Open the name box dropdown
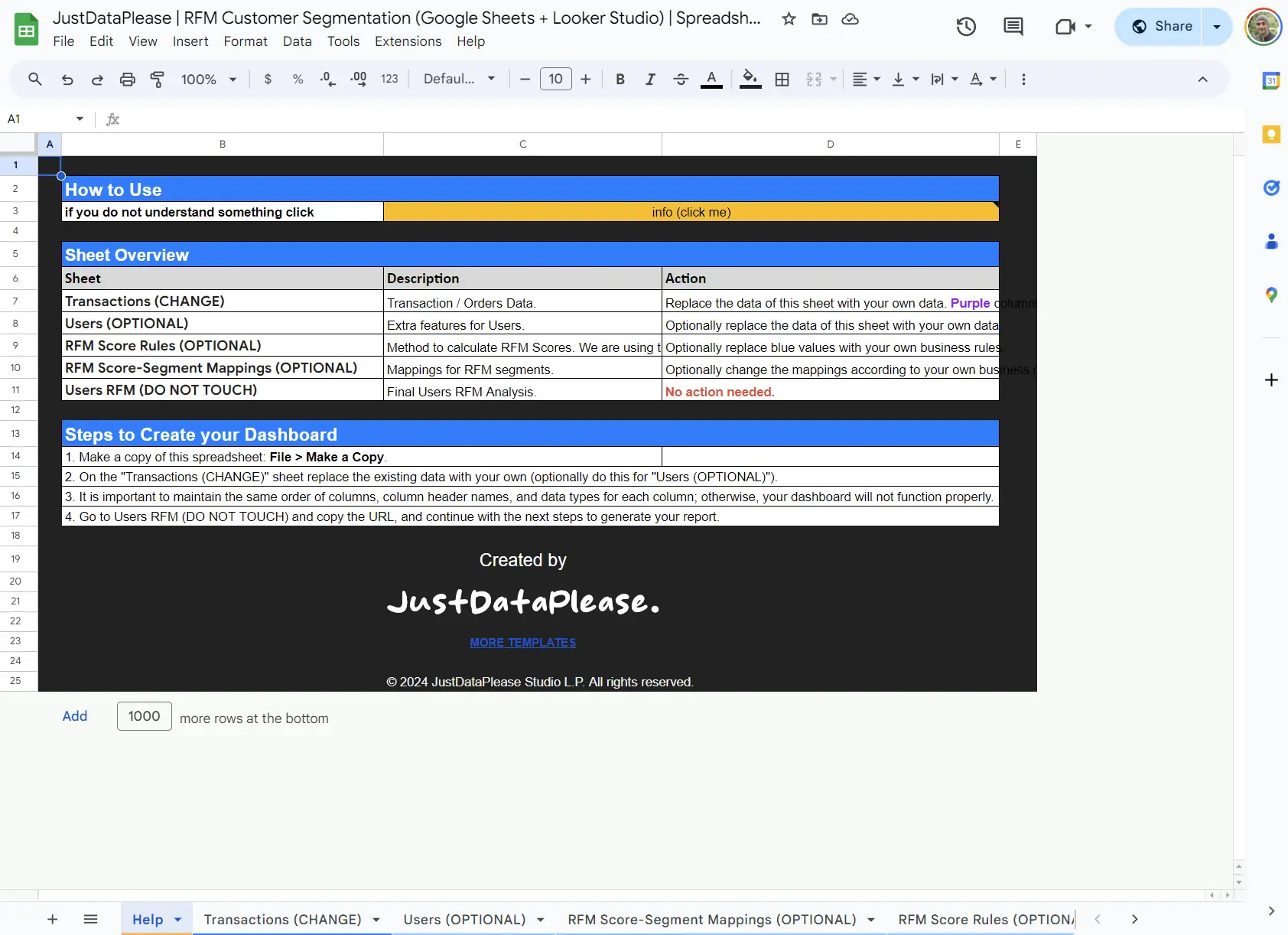The width and height of the screenshot is (1288, 935). pos(80,119)
